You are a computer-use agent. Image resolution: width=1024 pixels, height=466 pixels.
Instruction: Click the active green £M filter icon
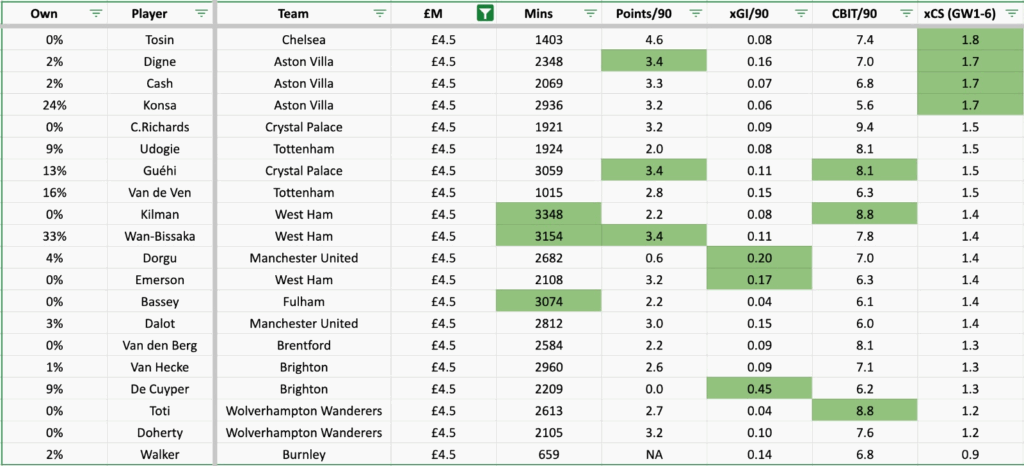485,13
